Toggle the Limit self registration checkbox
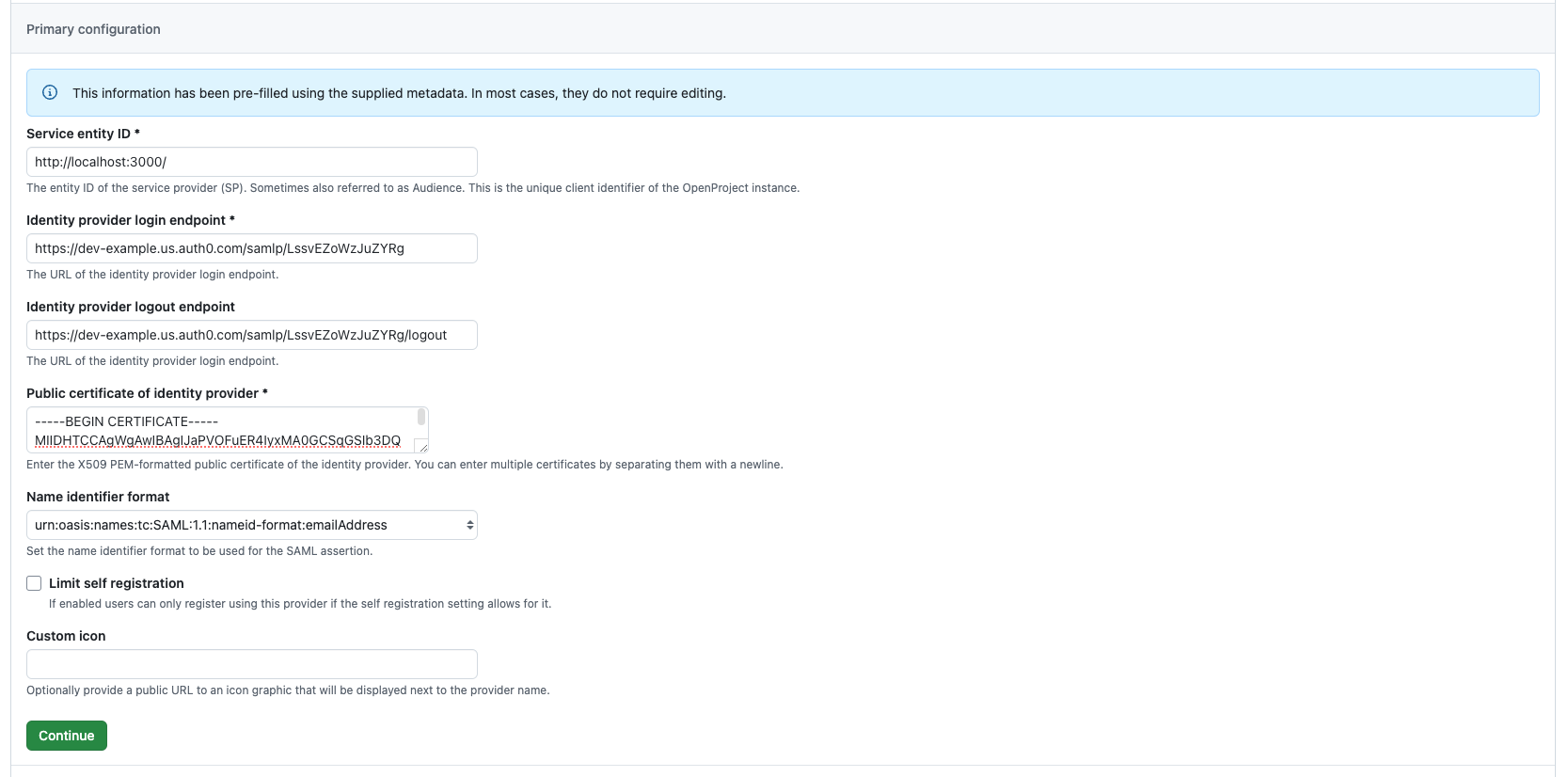This screenshot has height=777, width=1568. click(34, 583)
